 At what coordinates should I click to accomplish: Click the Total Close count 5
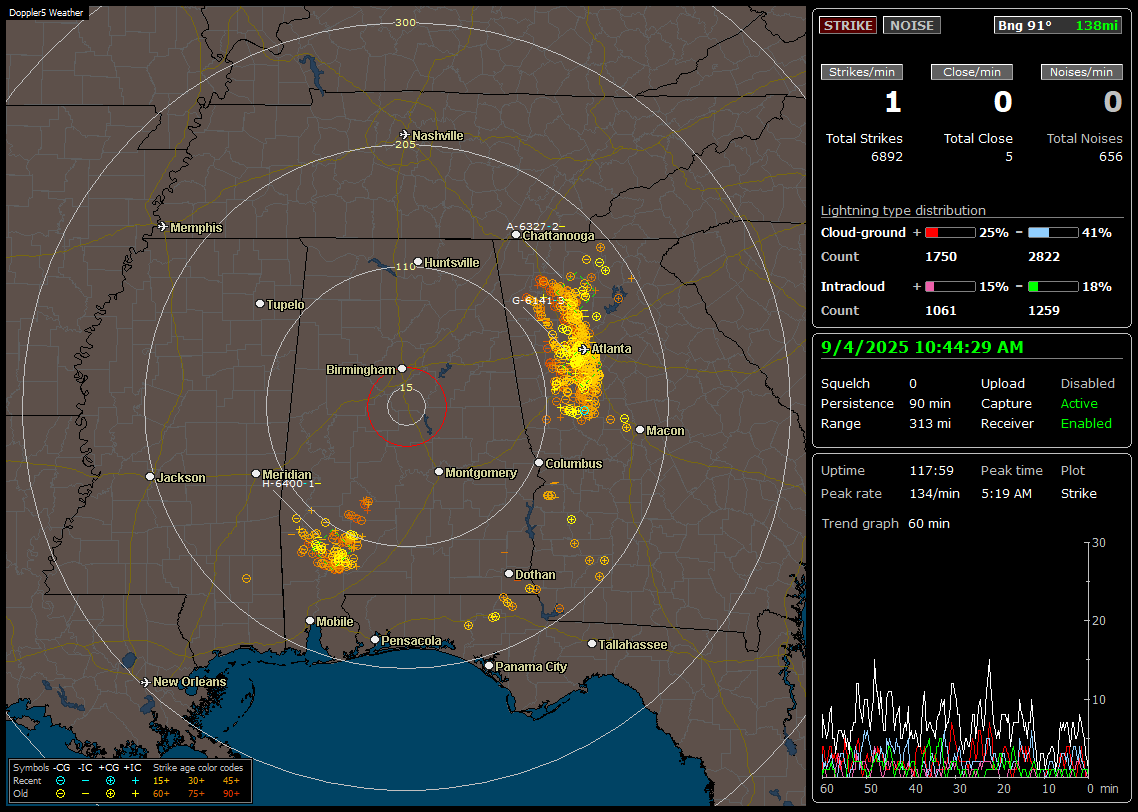pyautogui.click(x=1009, y=157)
